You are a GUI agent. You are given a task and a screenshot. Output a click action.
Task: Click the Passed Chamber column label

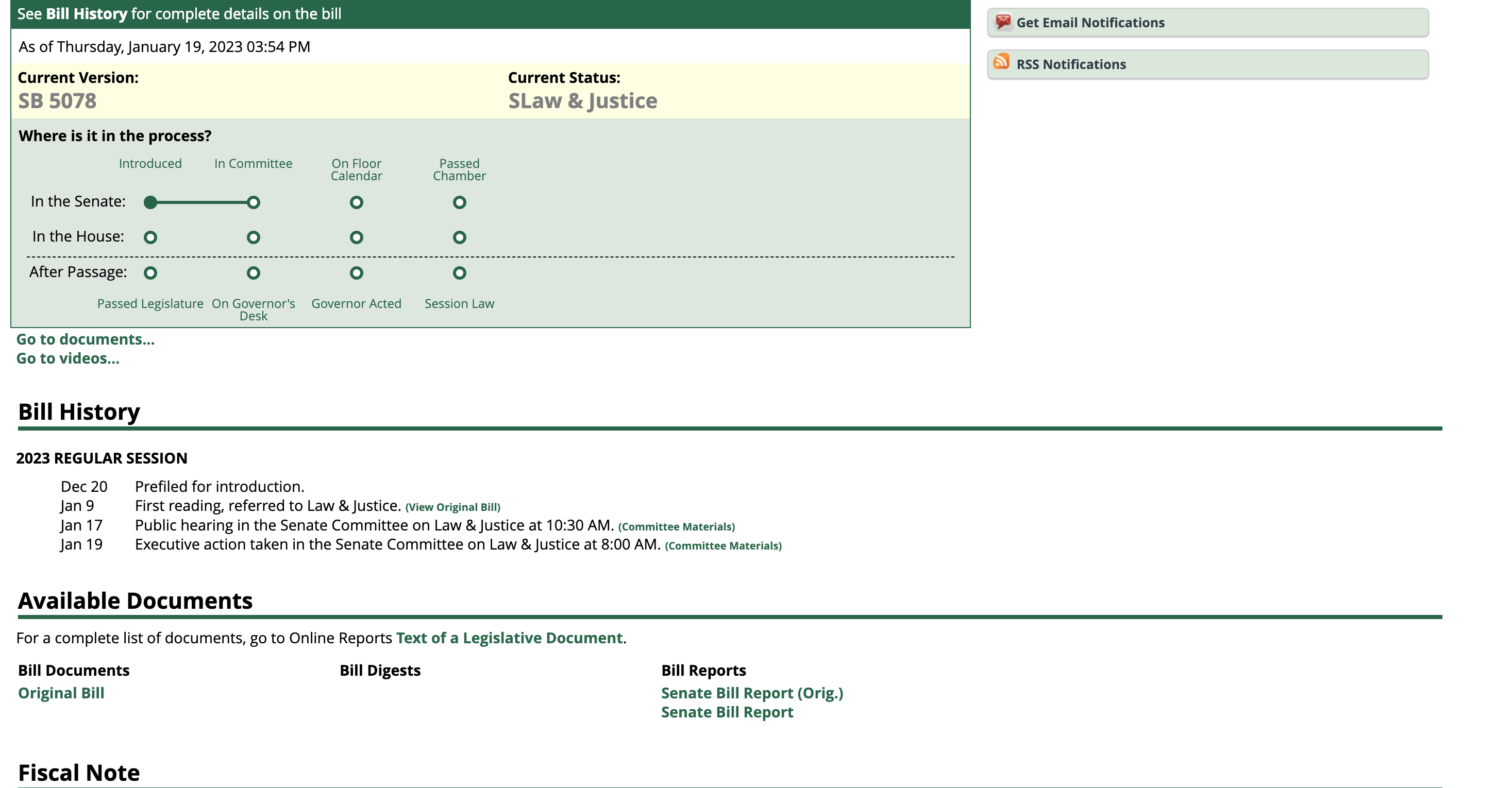pyautogui.click(x=460, y=169)
